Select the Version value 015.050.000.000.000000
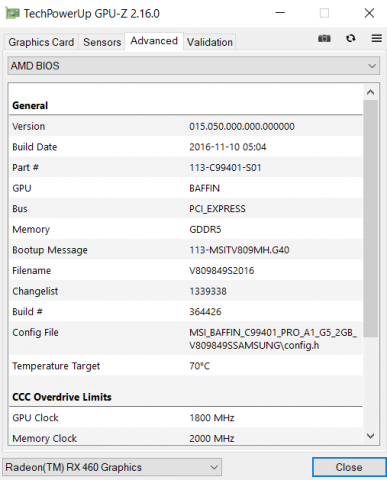The image size is (387, 480). [242, 127]
